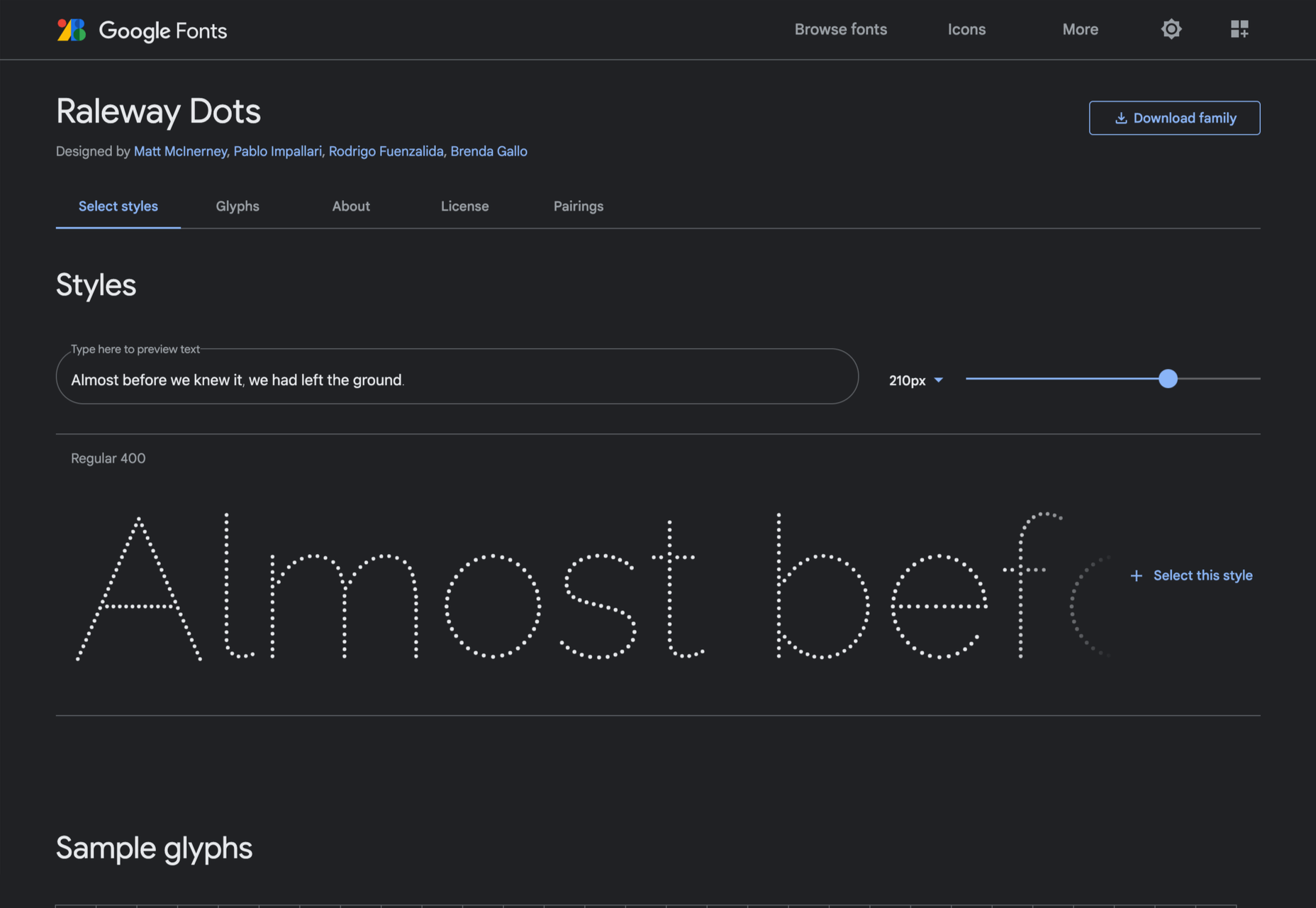Viewport: 1316px width, 908px height.
Task: Click the Brenda Gallo designer link
Action: 489,151
